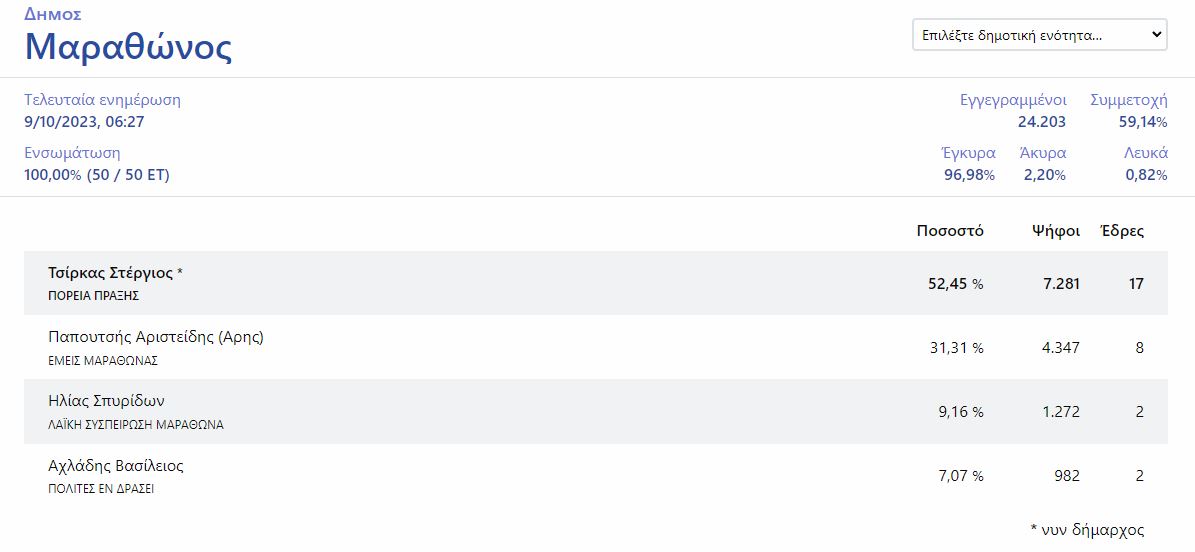Click the last update timestamp 9/10/2023
This screenshot has width=1195, height=552.
tap(84, 122)
